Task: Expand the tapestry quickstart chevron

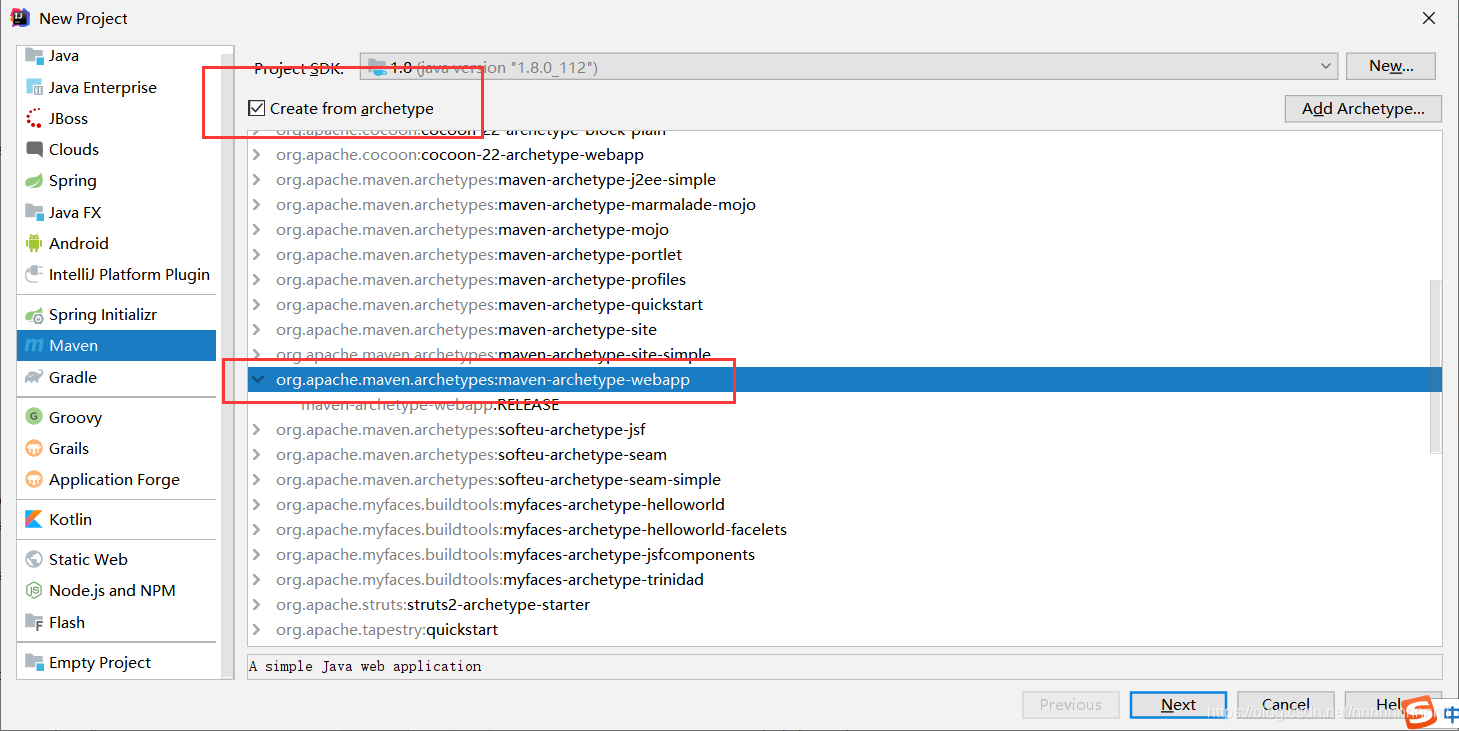Action: pyautogui.click(x=257, y=630)
